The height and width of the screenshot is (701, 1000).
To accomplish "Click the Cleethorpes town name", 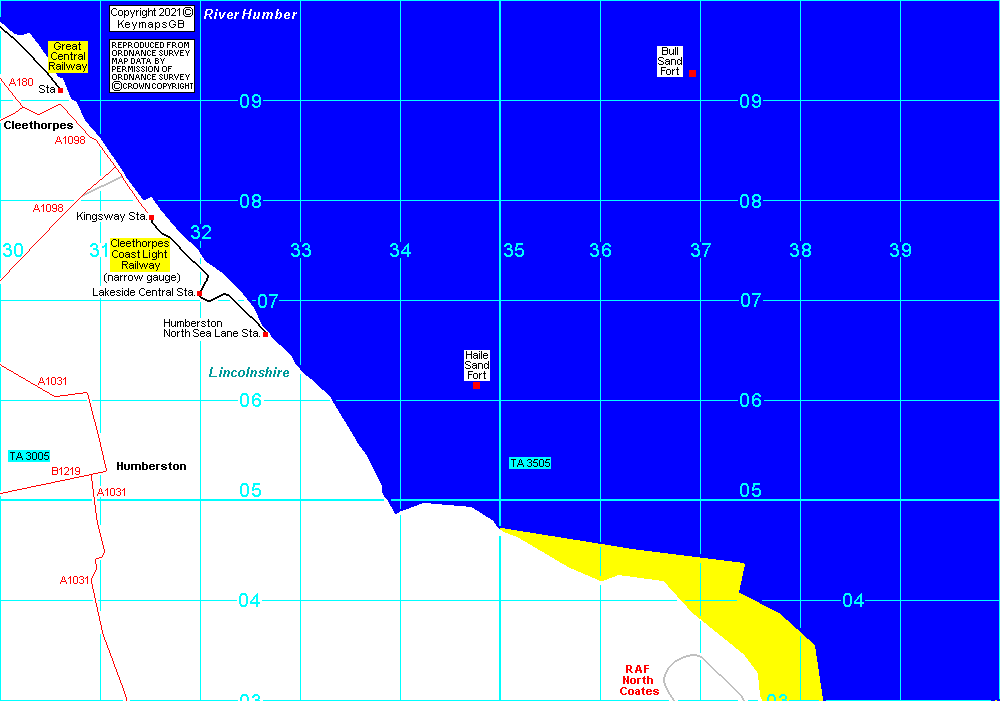I will (x=38, y=126).
